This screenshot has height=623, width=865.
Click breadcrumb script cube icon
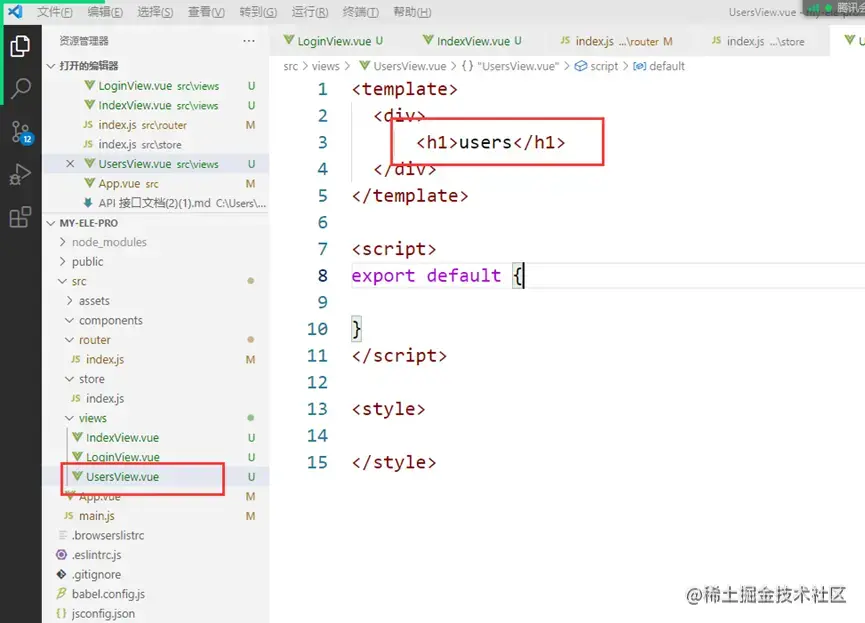click(581, 66)
